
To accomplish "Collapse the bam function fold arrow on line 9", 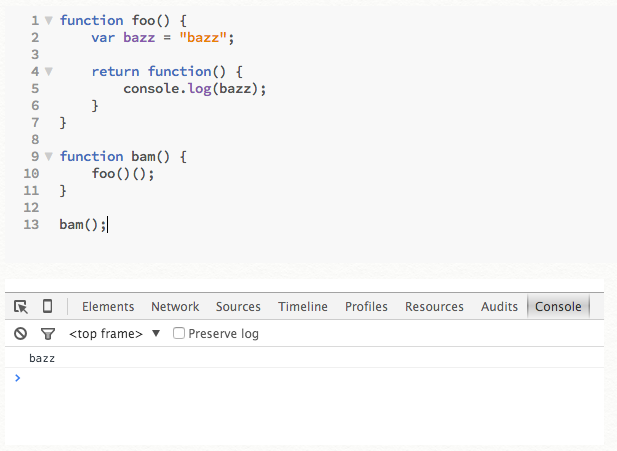I will click(x=48, y=156).
